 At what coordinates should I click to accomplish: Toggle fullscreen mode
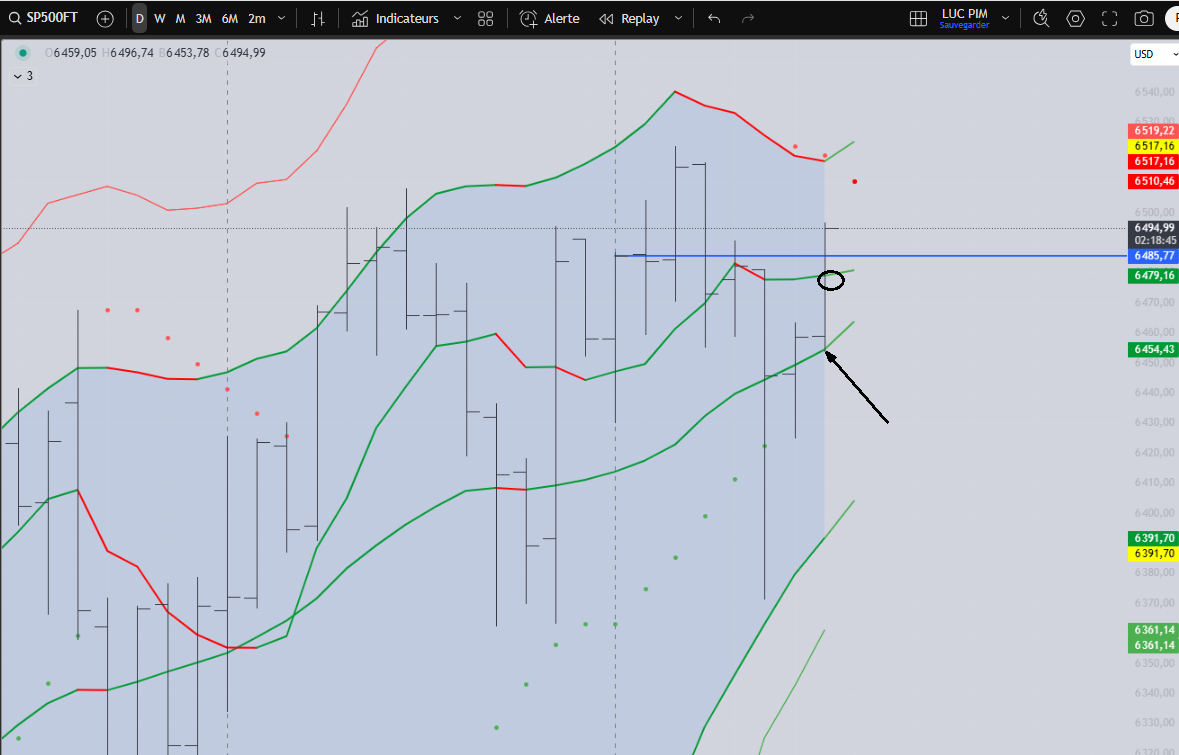1110,19
